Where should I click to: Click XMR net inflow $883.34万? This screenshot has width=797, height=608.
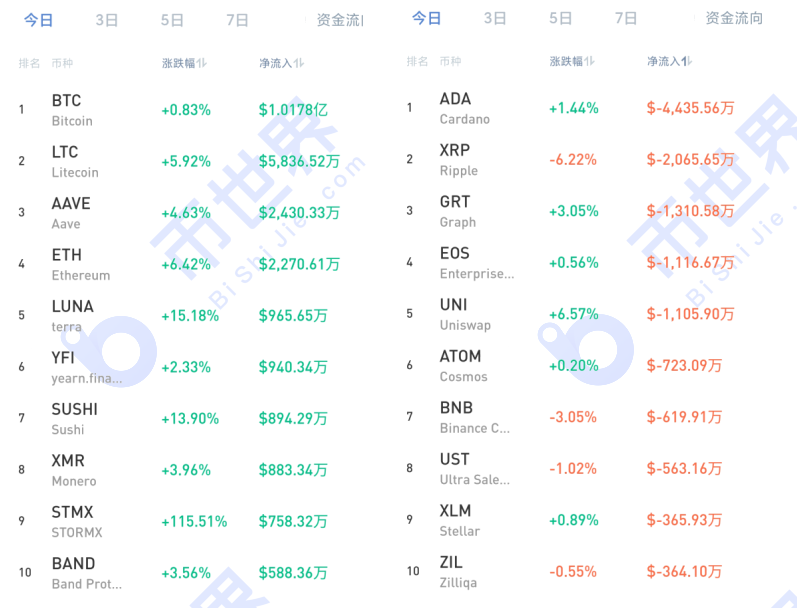point(293,470)
